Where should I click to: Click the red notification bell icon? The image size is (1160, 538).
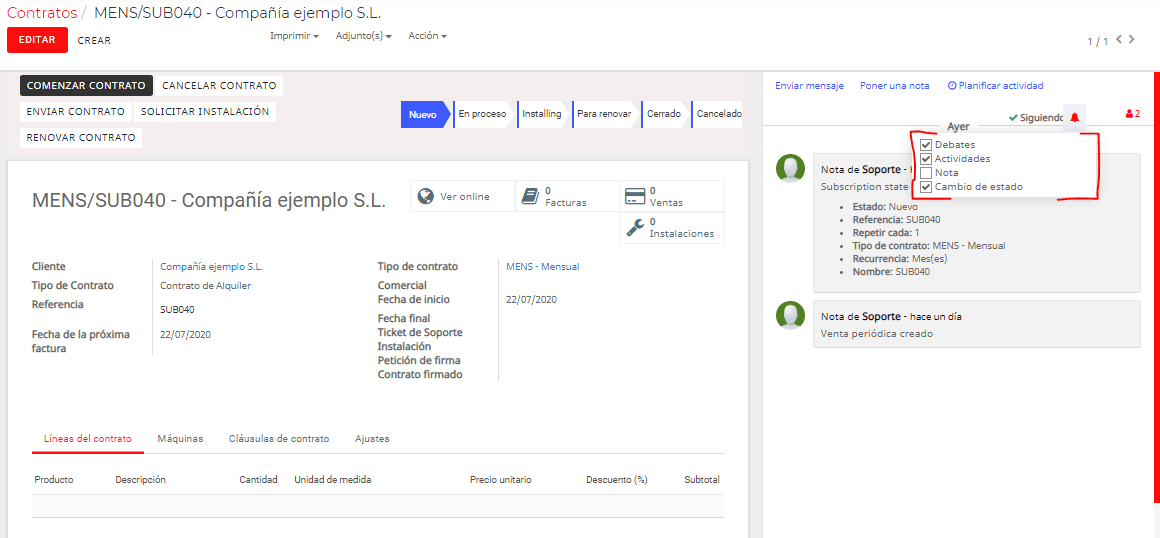(x=1075, y=117)
